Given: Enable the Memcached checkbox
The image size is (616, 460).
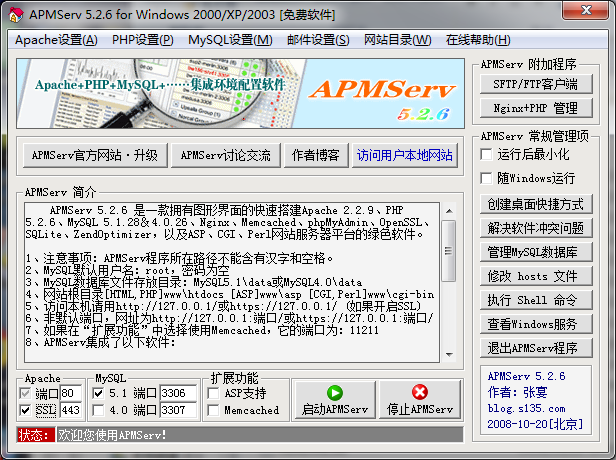Looking at the screenshot, I should 213,411.
